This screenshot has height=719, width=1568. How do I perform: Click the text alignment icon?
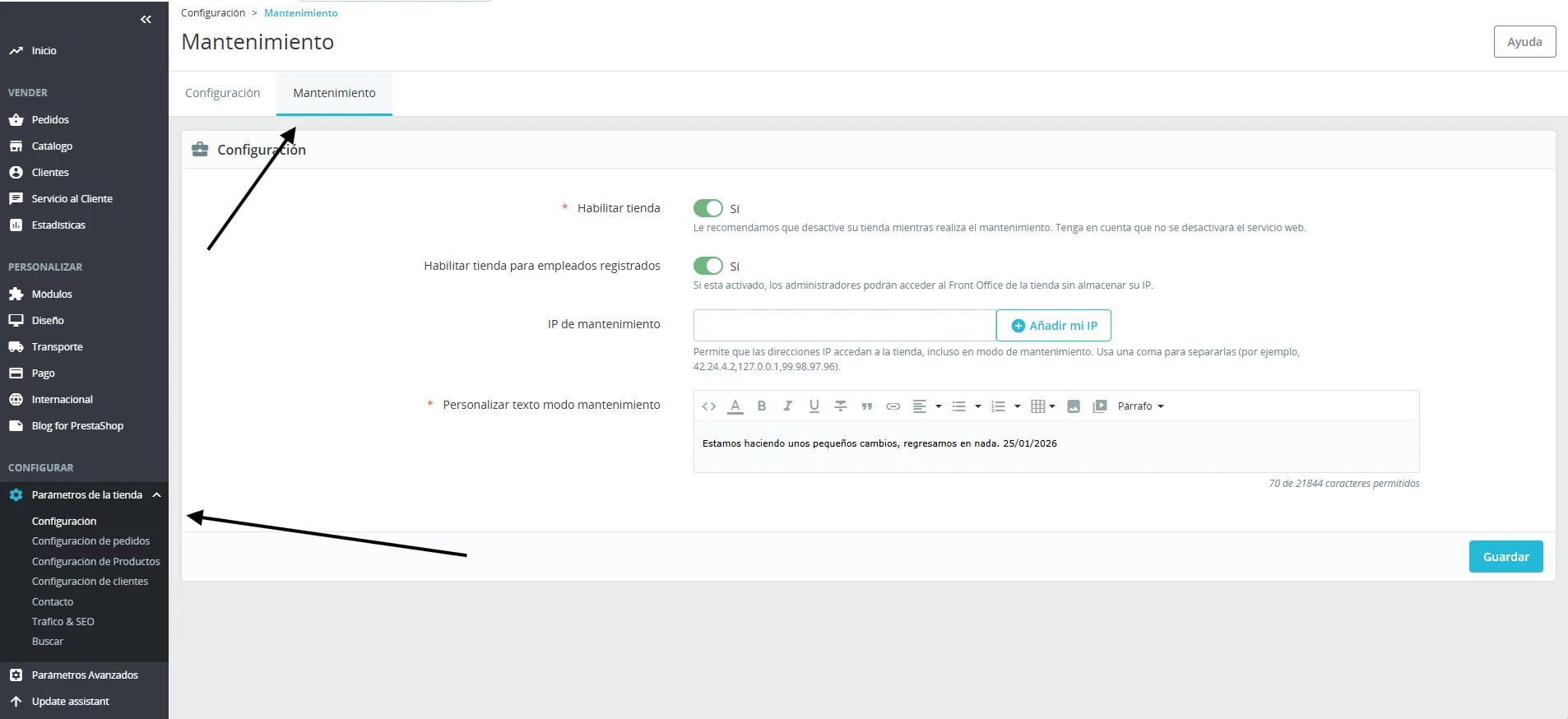click(x=920, y=406)
